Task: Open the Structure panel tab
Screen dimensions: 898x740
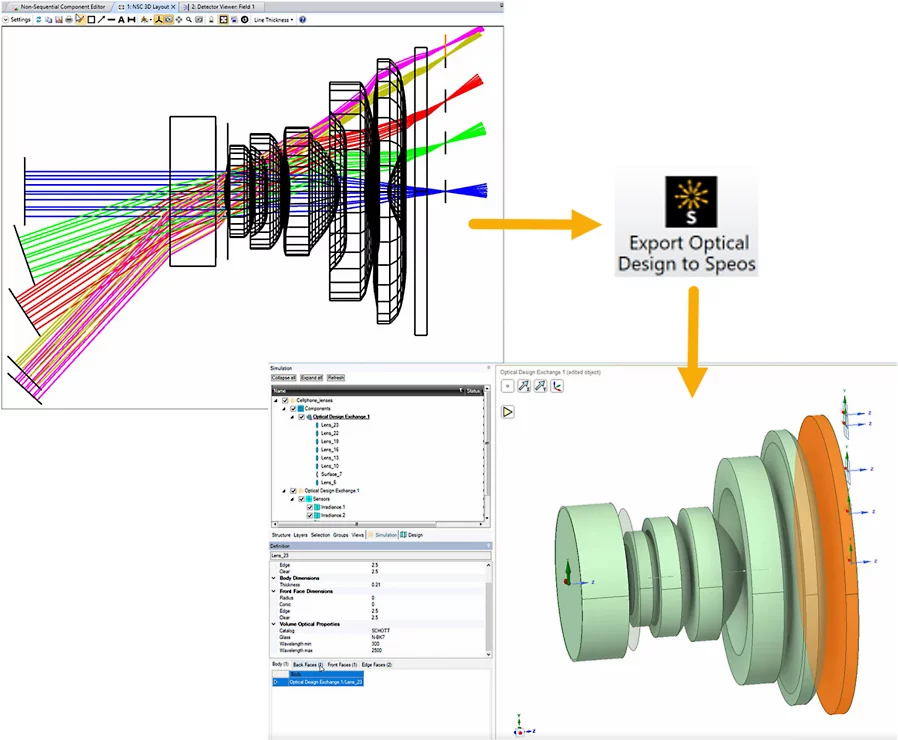Action: coord(281,535)
